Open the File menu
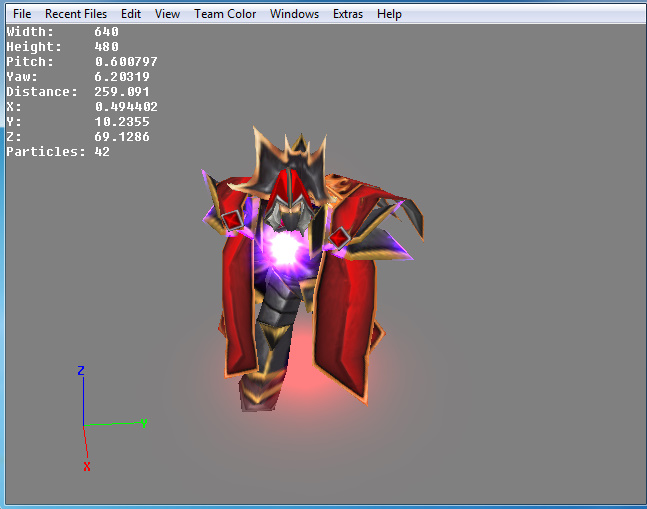This screenshot has width=647, height=509. (22, 14)
